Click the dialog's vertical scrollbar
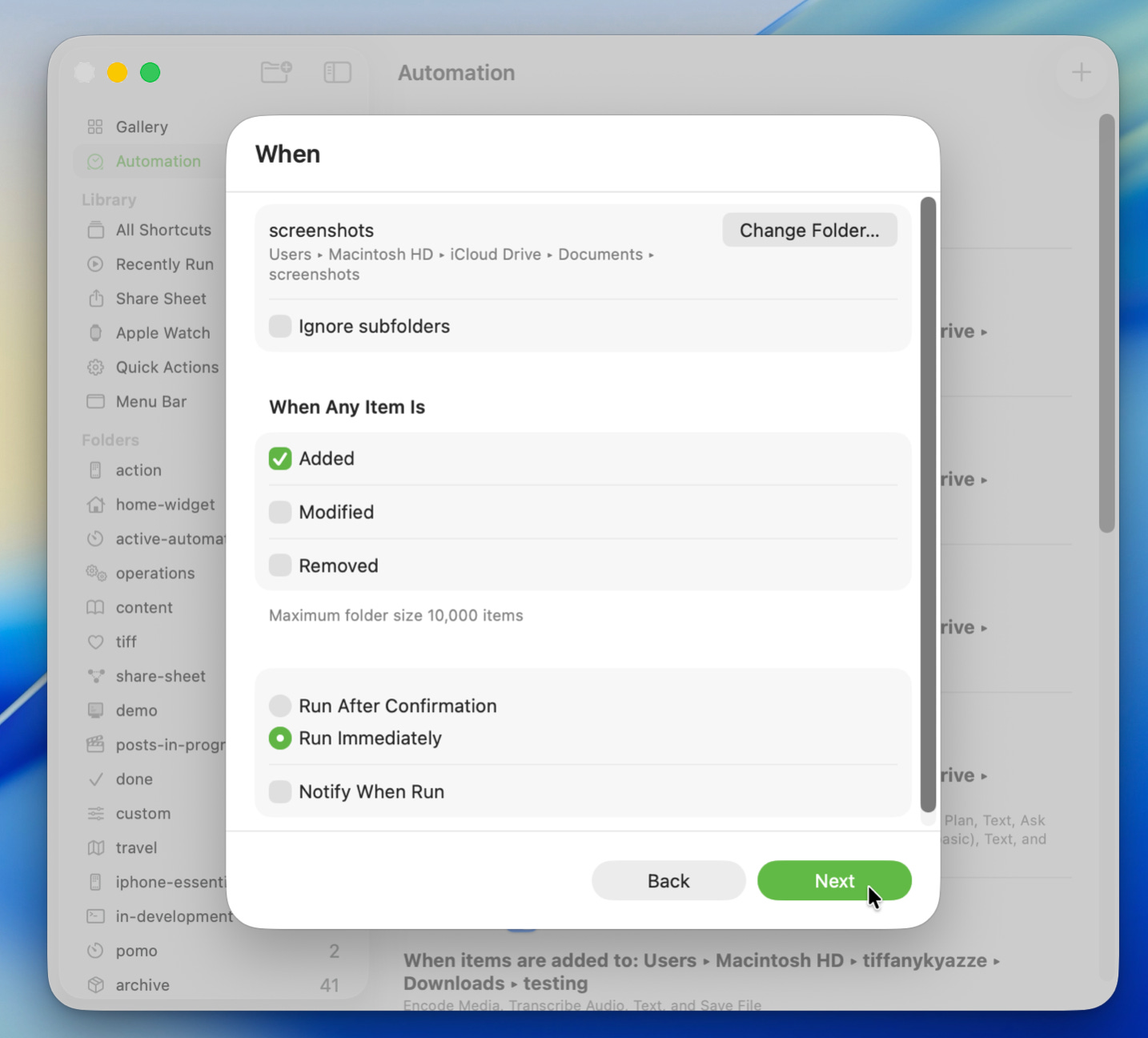Screen dimensions: 1148x1038 [x=928, y=505]
